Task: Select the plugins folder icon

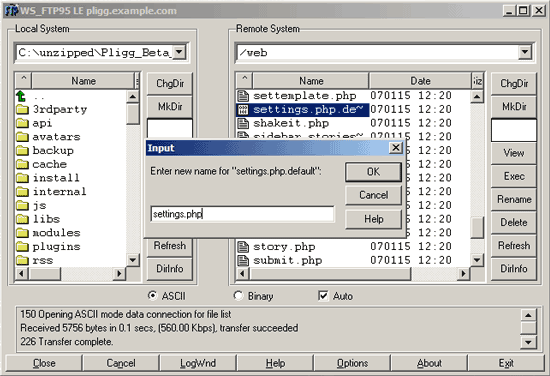Action: click(22, 247)
